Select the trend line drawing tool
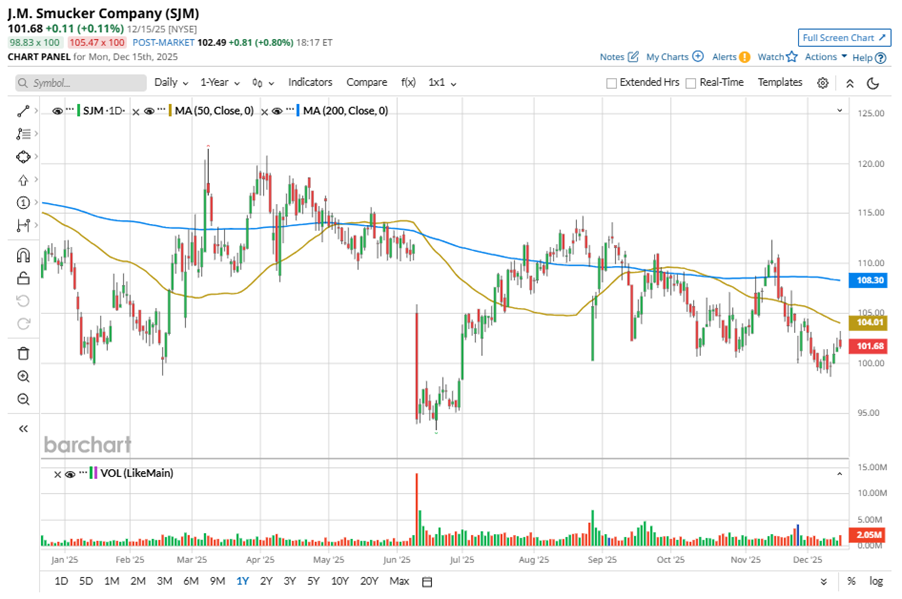This screenshot has width=902, height=599. (x=23, y=111)
